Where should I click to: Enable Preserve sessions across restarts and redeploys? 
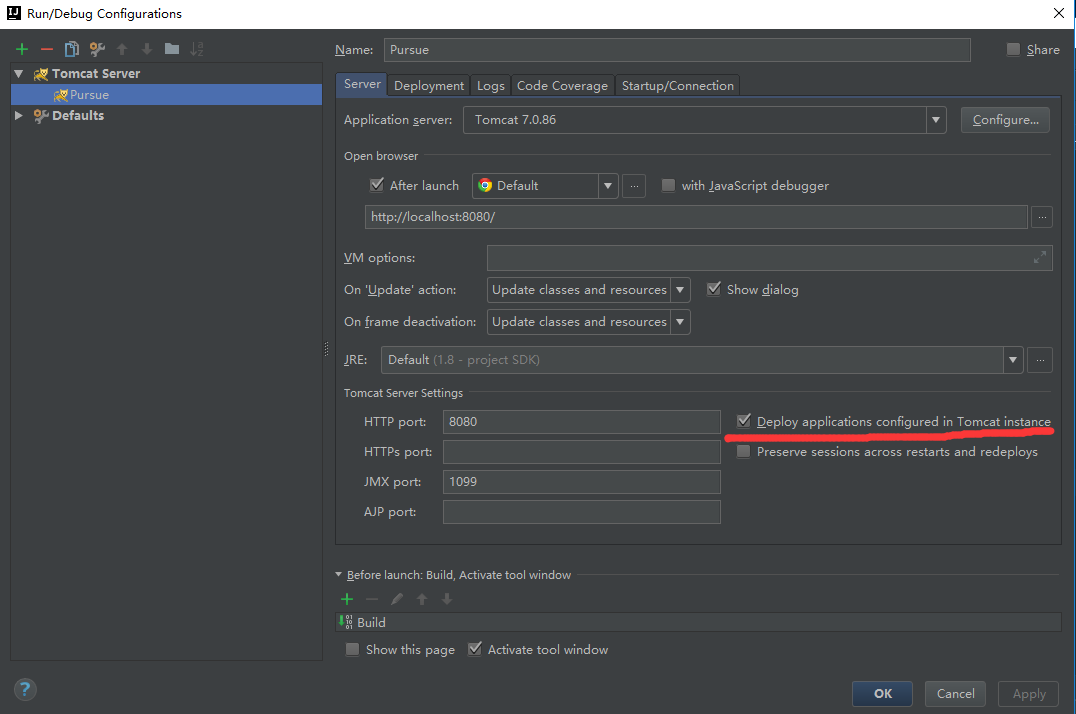click(743, 452)
